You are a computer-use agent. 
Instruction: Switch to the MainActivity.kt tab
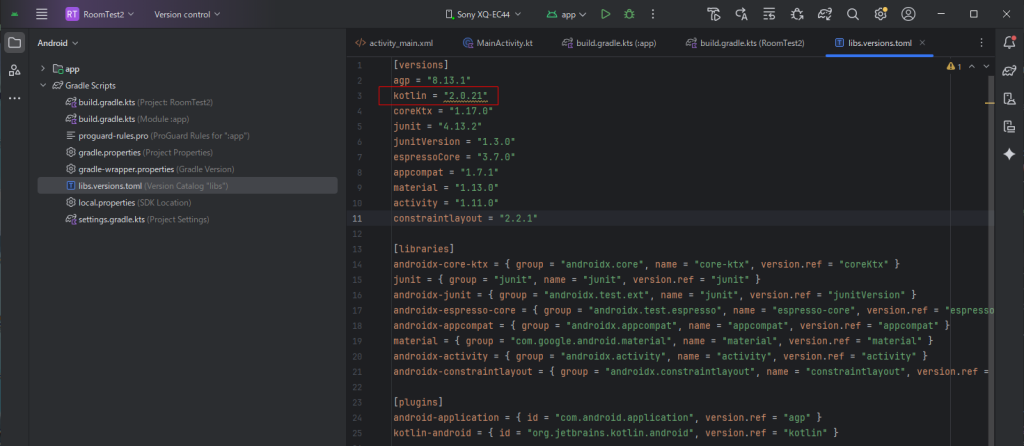pyautogui.click(x=504, y=43)
